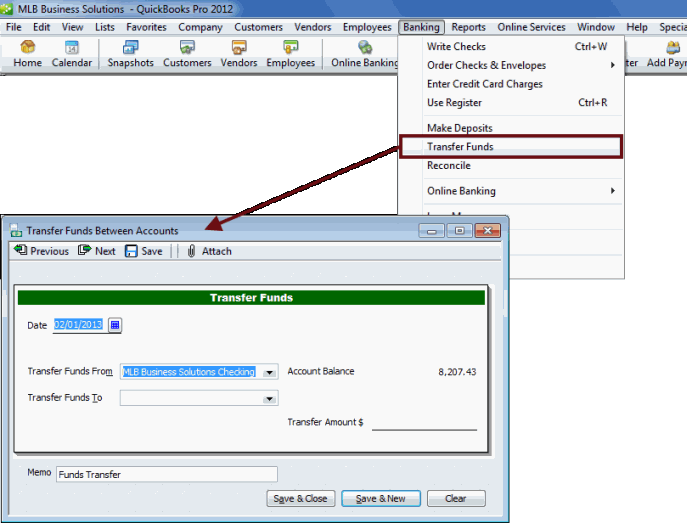Open the Online Services menu
Image resolution: width=687 pixels, height=523 pixels.
tap(531, 27)
